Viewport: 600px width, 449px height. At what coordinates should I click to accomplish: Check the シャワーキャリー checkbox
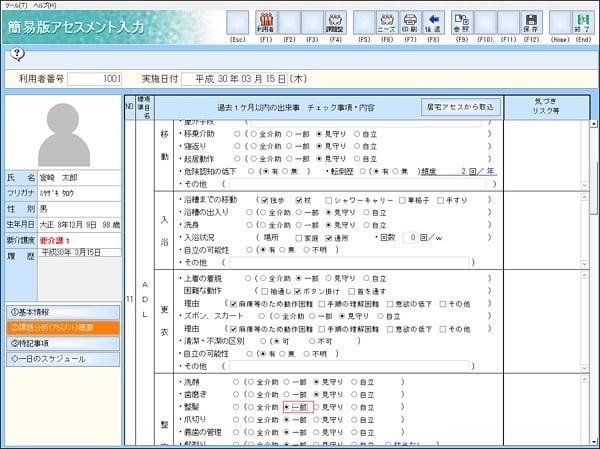click(x=328, y=200)
